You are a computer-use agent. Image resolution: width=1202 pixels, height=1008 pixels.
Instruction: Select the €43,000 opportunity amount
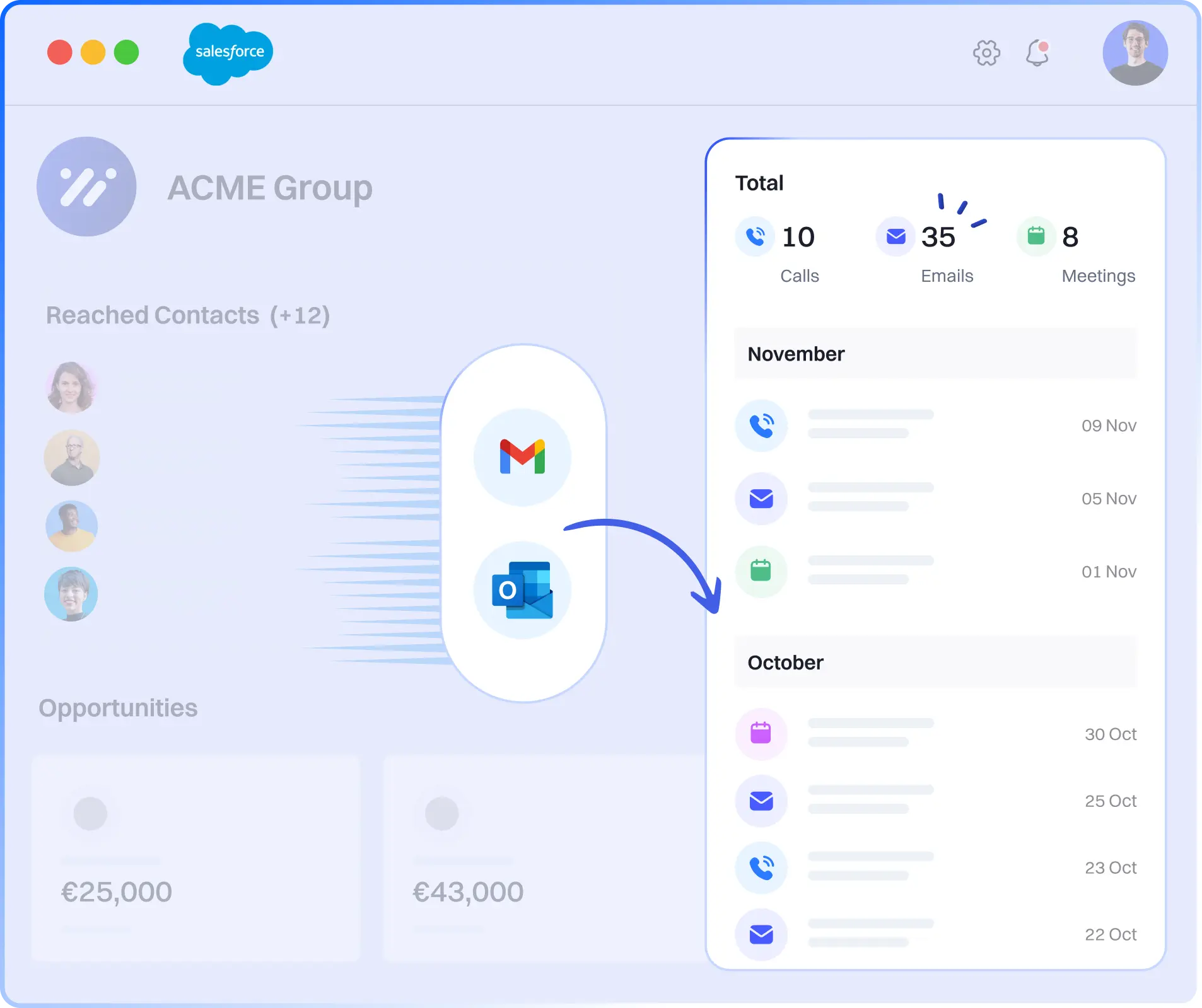[468, 892]
